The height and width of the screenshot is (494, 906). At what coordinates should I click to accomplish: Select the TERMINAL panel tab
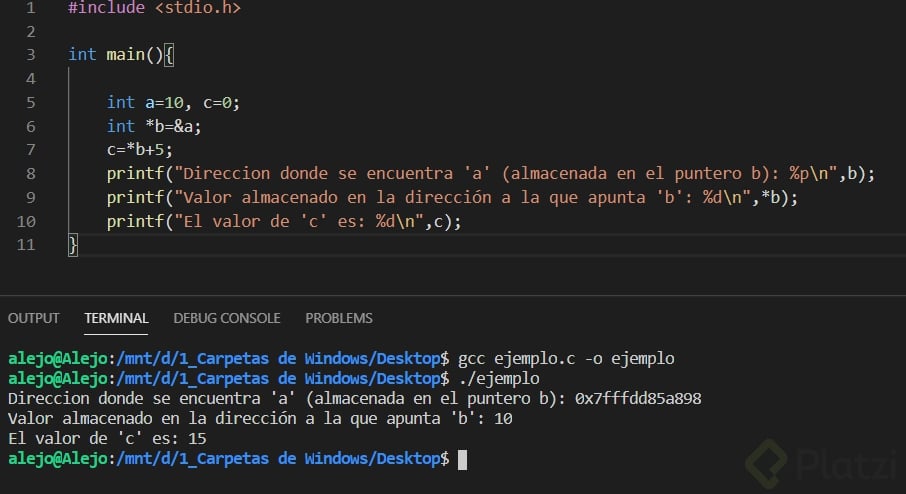click(116, 318)
